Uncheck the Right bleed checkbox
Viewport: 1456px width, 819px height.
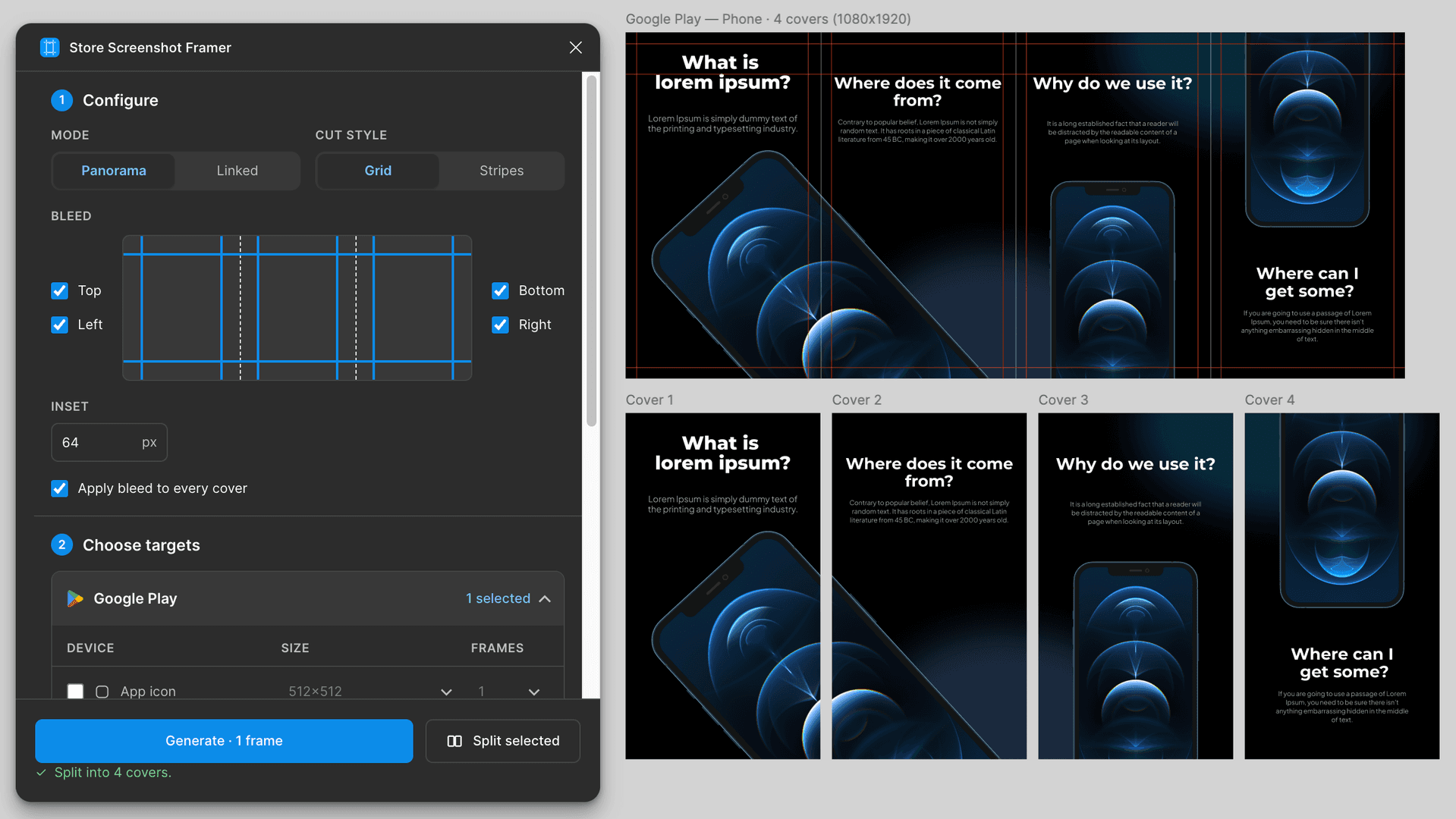(500, 325)
